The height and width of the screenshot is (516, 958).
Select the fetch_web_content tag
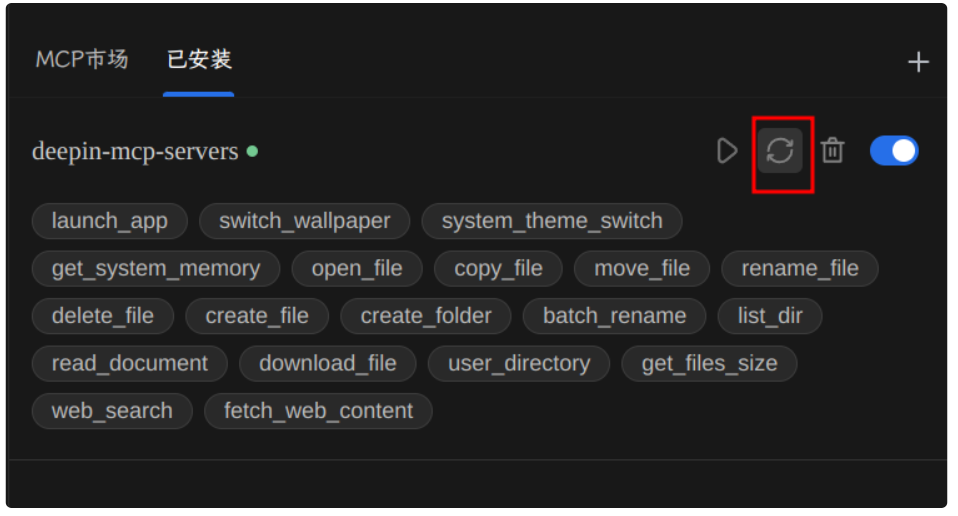pos(318,412)
